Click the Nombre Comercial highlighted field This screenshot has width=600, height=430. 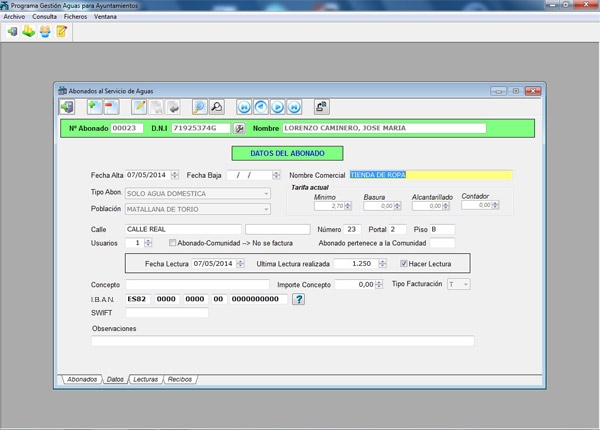(429, 174)
